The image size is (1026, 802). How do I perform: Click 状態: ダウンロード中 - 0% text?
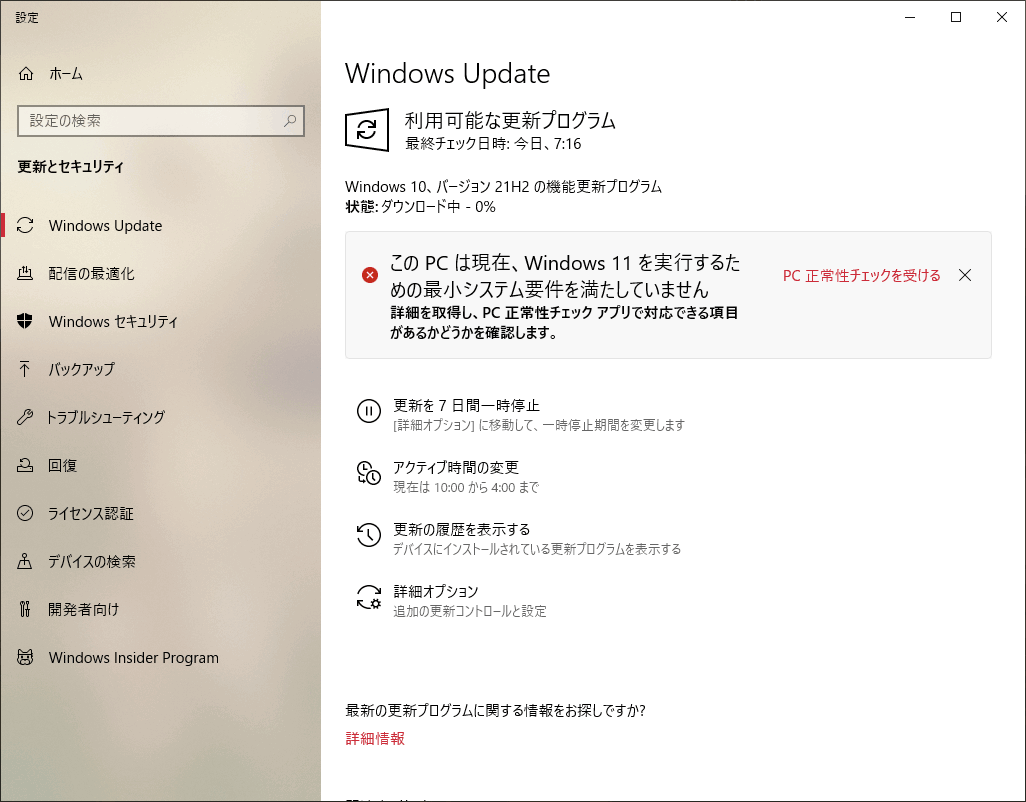420,207
